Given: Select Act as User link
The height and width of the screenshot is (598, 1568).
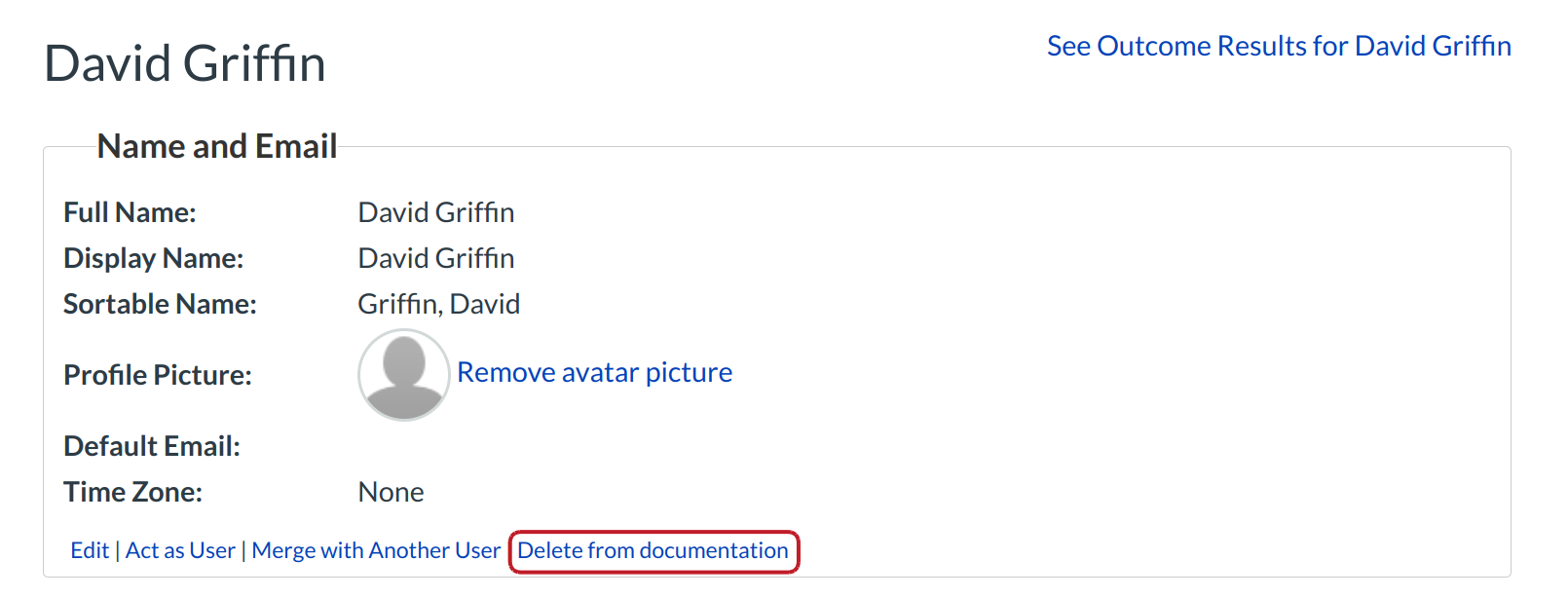Looking at the screenshot, I should (180, 550).
